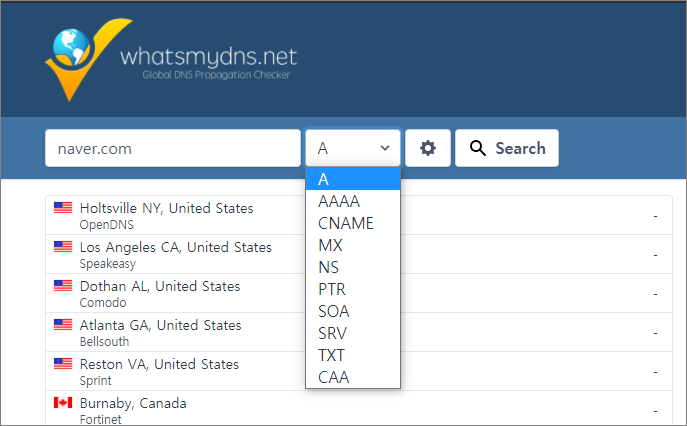Click the whatsmydns.net globe checkmark logo
Viewport: 687px width, 426px height.
[88, 59]
